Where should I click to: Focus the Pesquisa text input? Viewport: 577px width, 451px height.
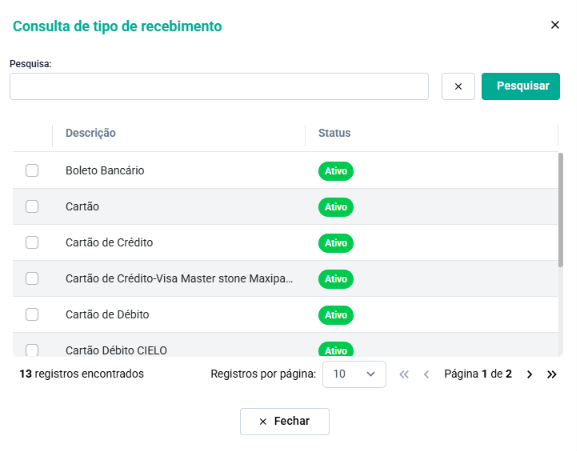(x=219, y=86)
